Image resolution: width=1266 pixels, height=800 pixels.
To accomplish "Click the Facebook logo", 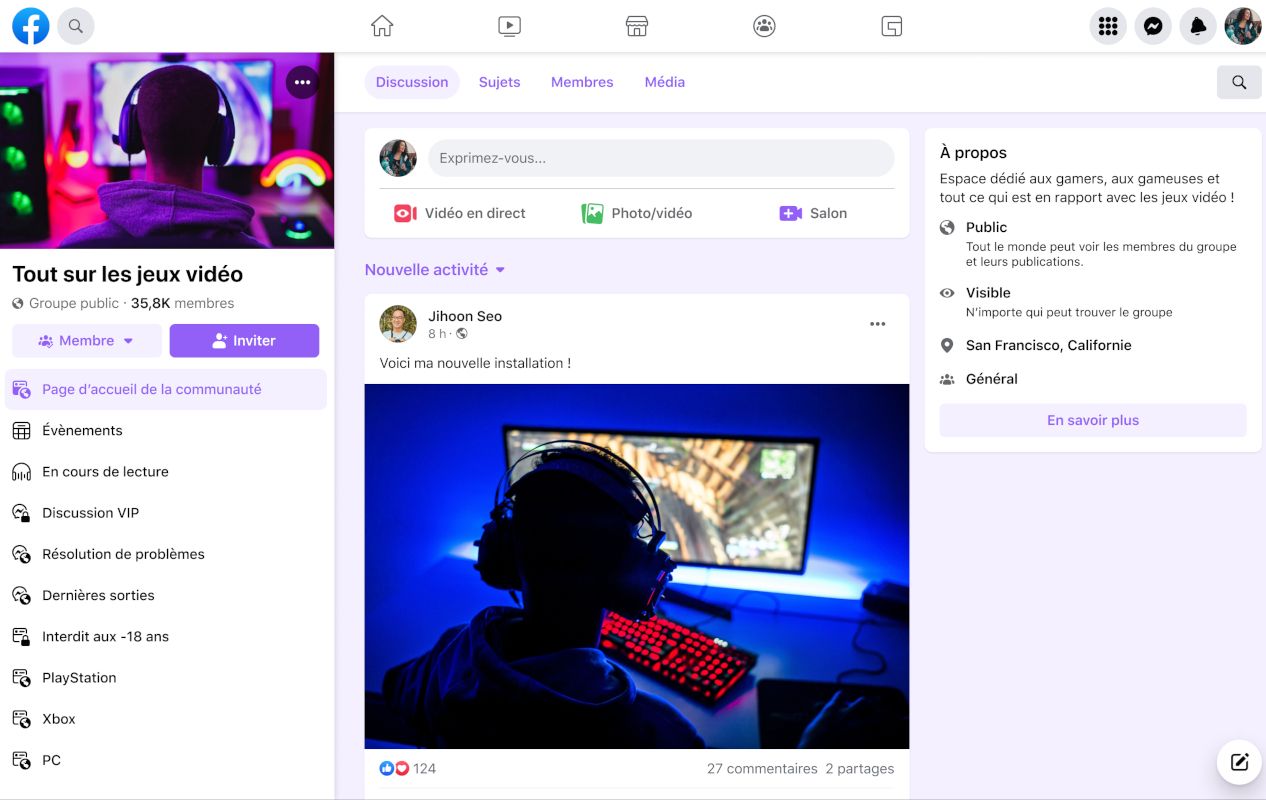I will click(x=30, y=26).
